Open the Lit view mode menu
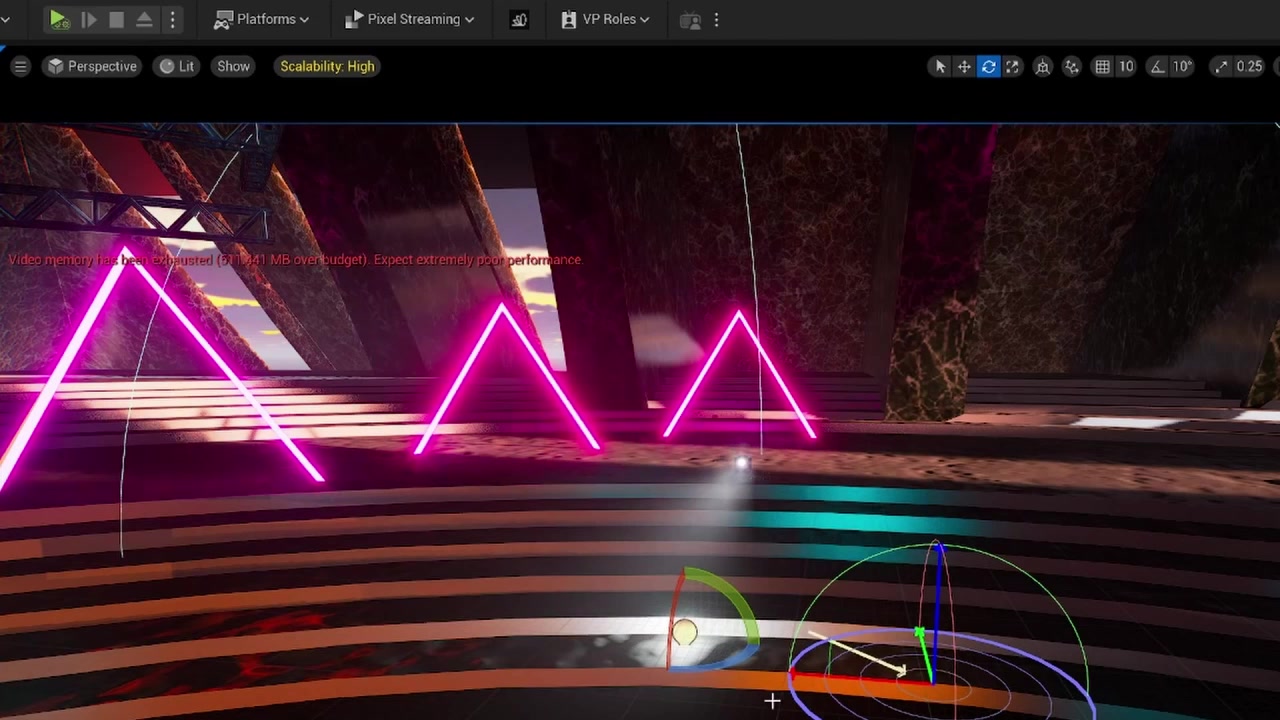This screenshot has height=720, width=1280. pos(177,66)
